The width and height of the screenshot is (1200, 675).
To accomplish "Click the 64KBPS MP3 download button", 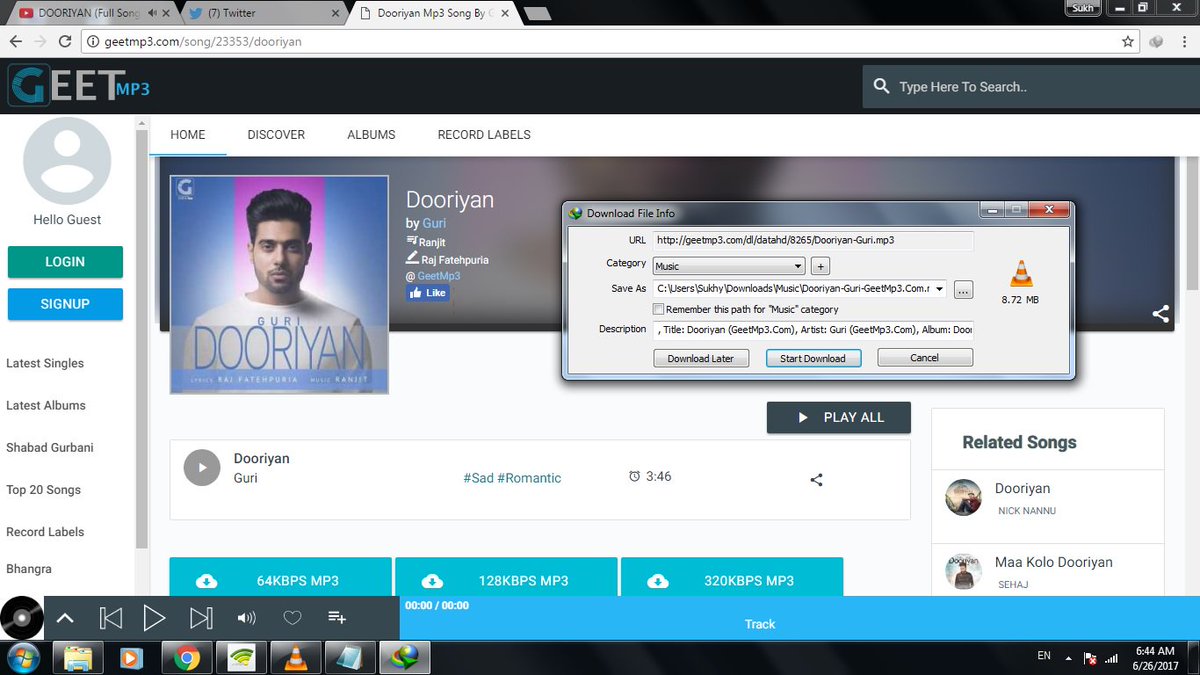I will (280, 580).
